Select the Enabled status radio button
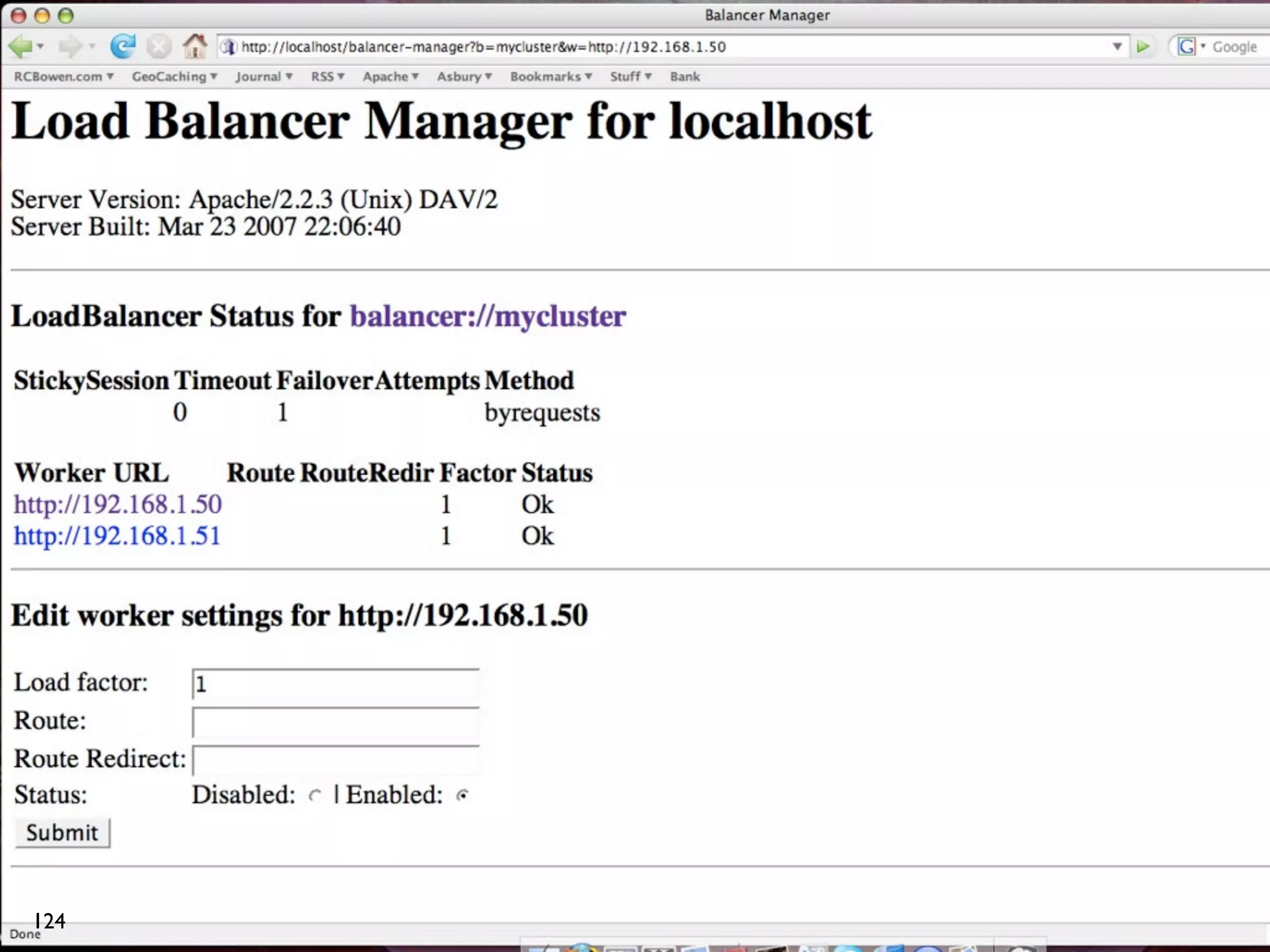Viewport: 1270px width, 952px height. (462, 795)
